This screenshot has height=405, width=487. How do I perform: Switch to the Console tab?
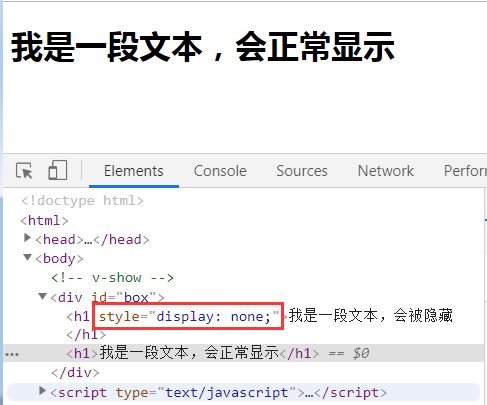click(220, 171)
